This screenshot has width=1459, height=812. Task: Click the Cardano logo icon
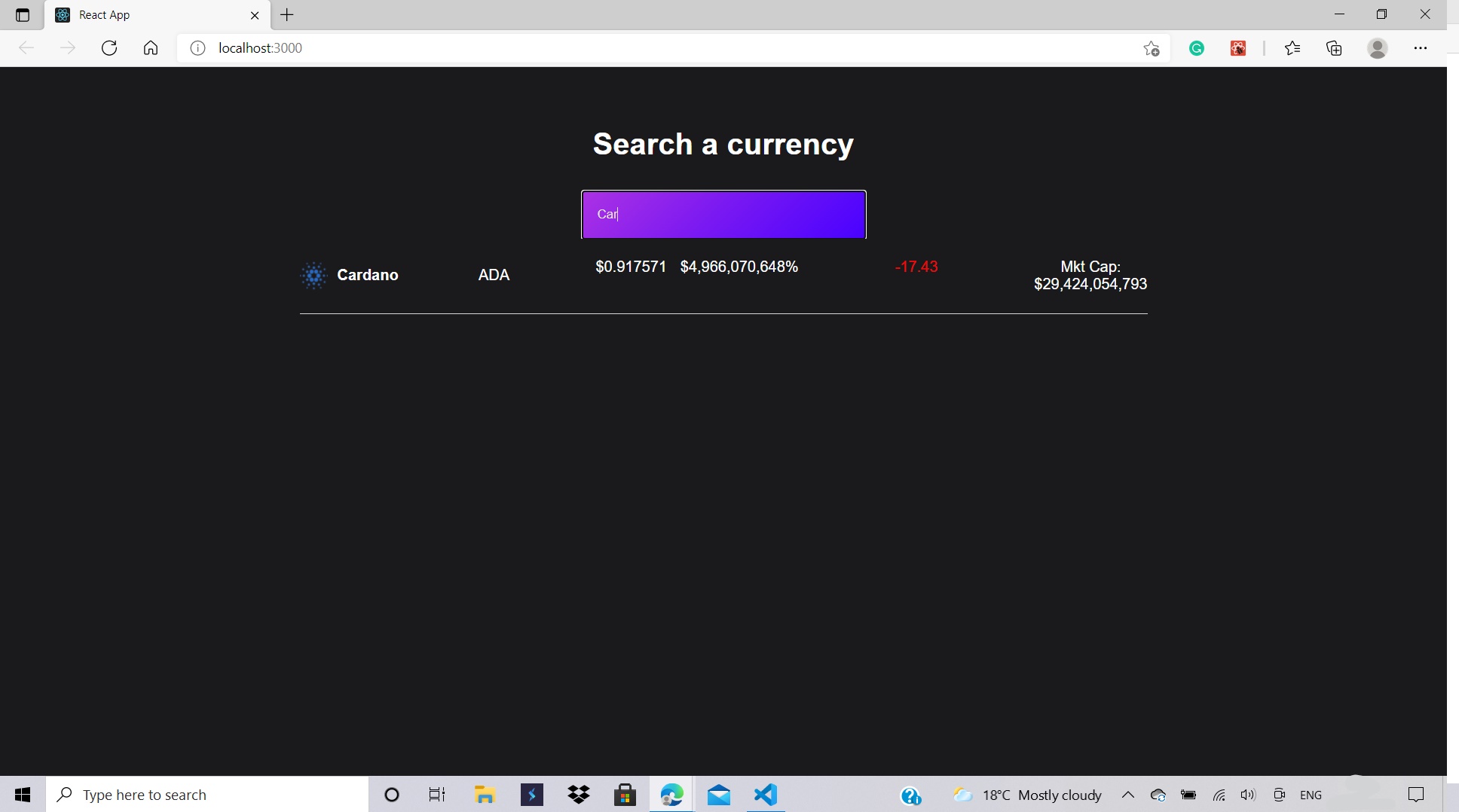pos(313,275)
